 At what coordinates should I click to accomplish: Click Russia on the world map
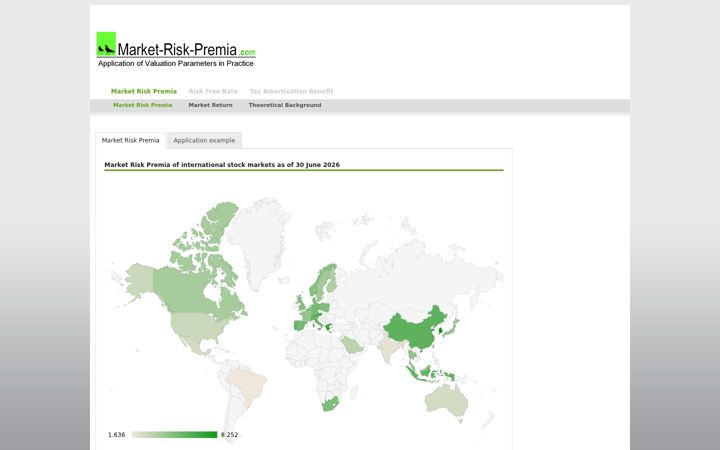[x=413, y=276]
